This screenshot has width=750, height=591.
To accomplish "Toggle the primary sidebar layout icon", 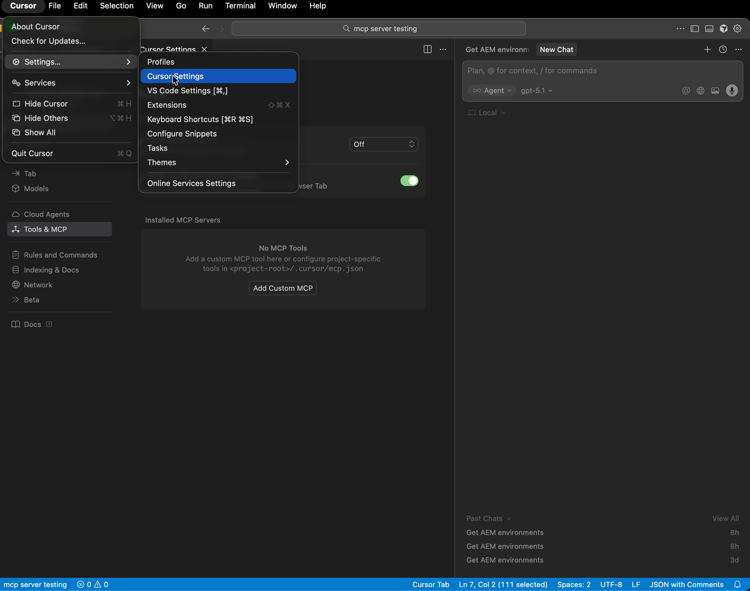I will tap(695, 29).
